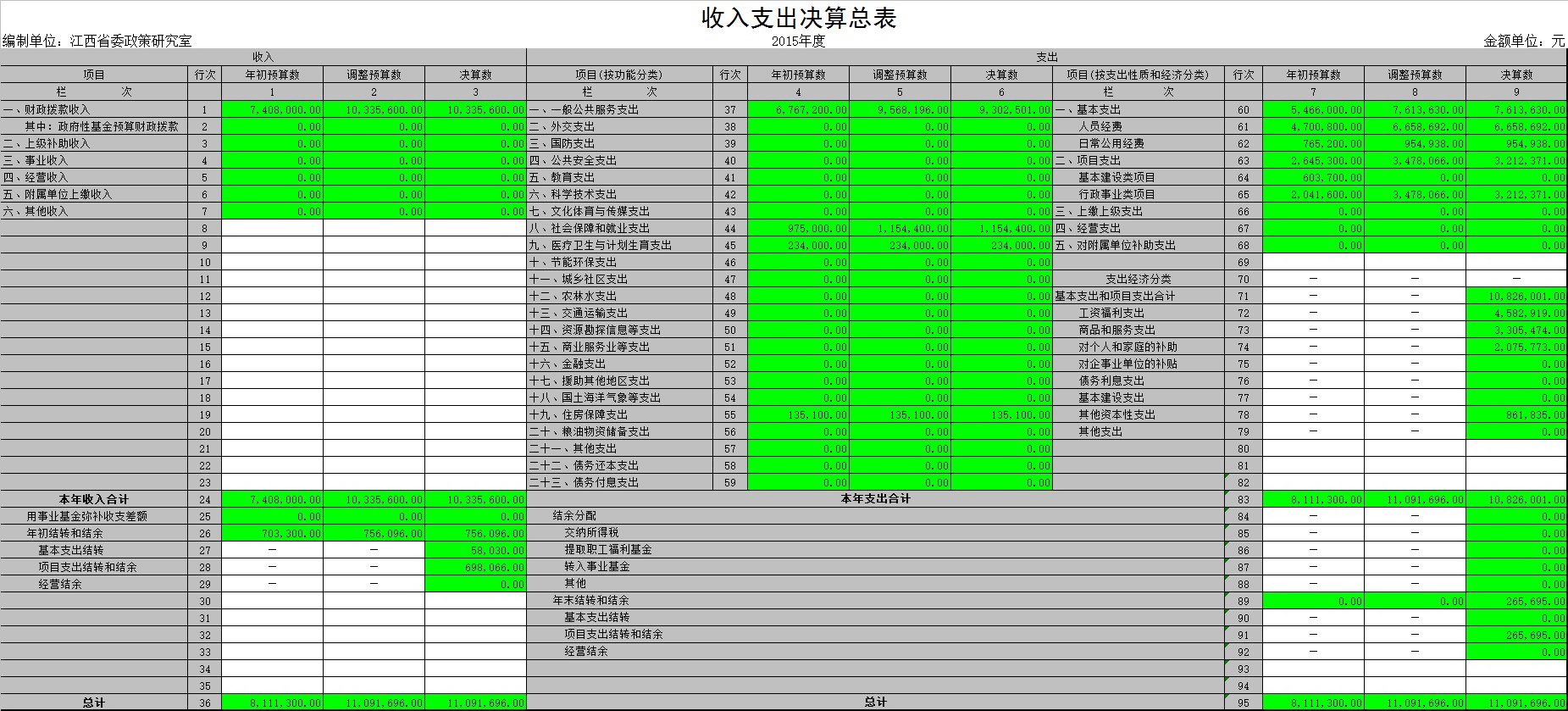
Task: Click the value 9,302,501.00
Action: coord(1001,109)
